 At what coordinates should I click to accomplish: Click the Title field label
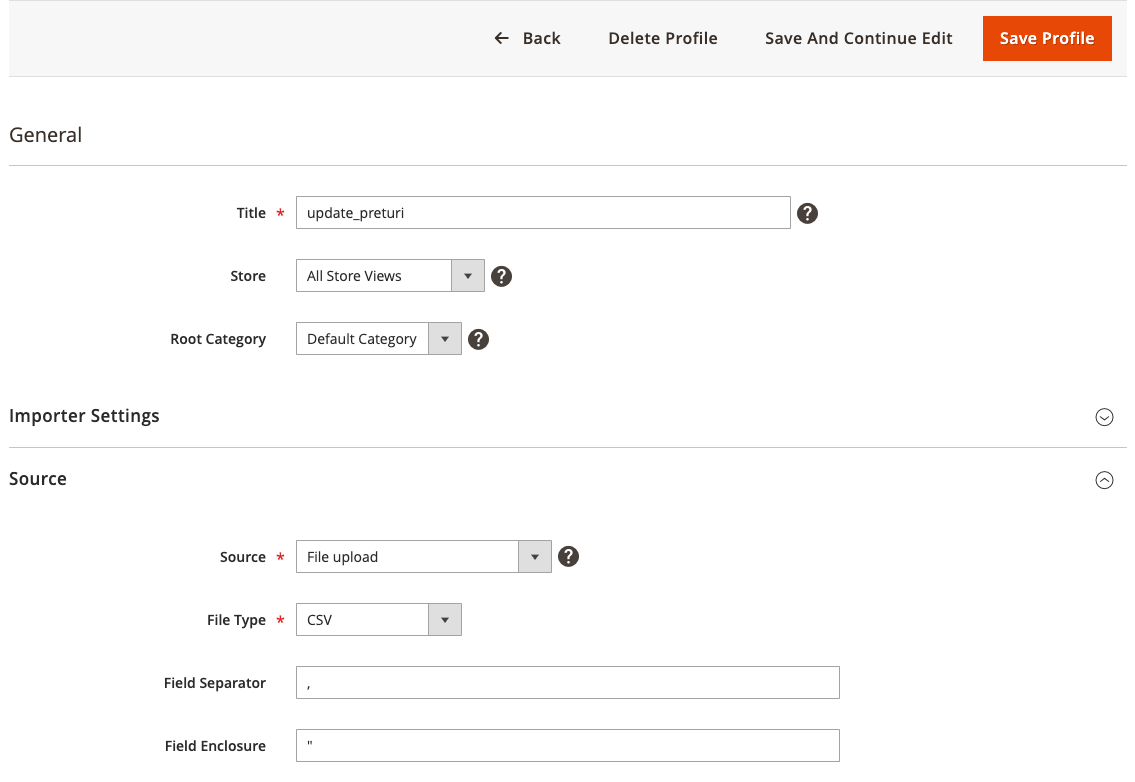coord(251,214)
